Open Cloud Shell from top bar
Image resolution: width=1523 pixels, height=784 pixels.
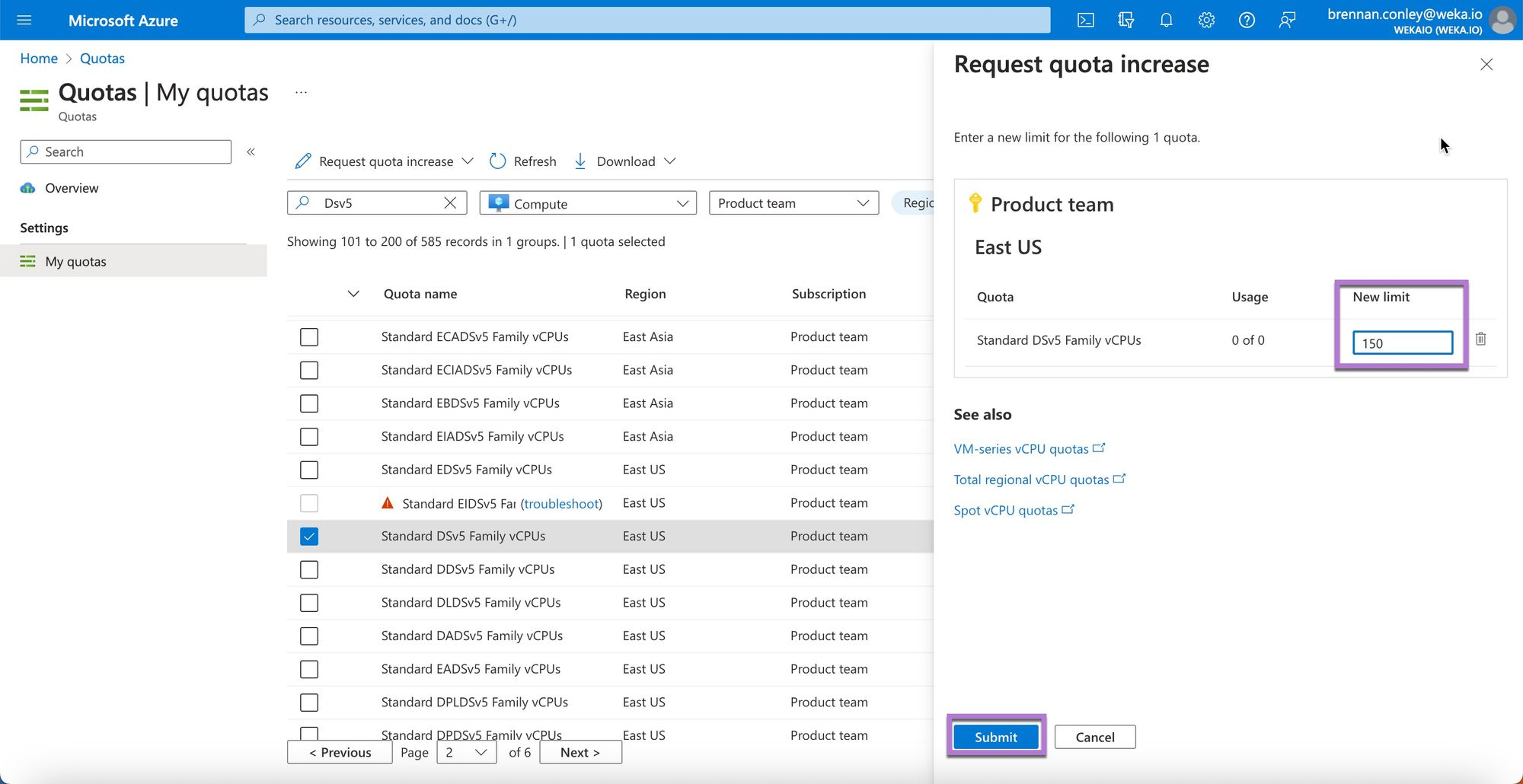(x=1085, y=21)
